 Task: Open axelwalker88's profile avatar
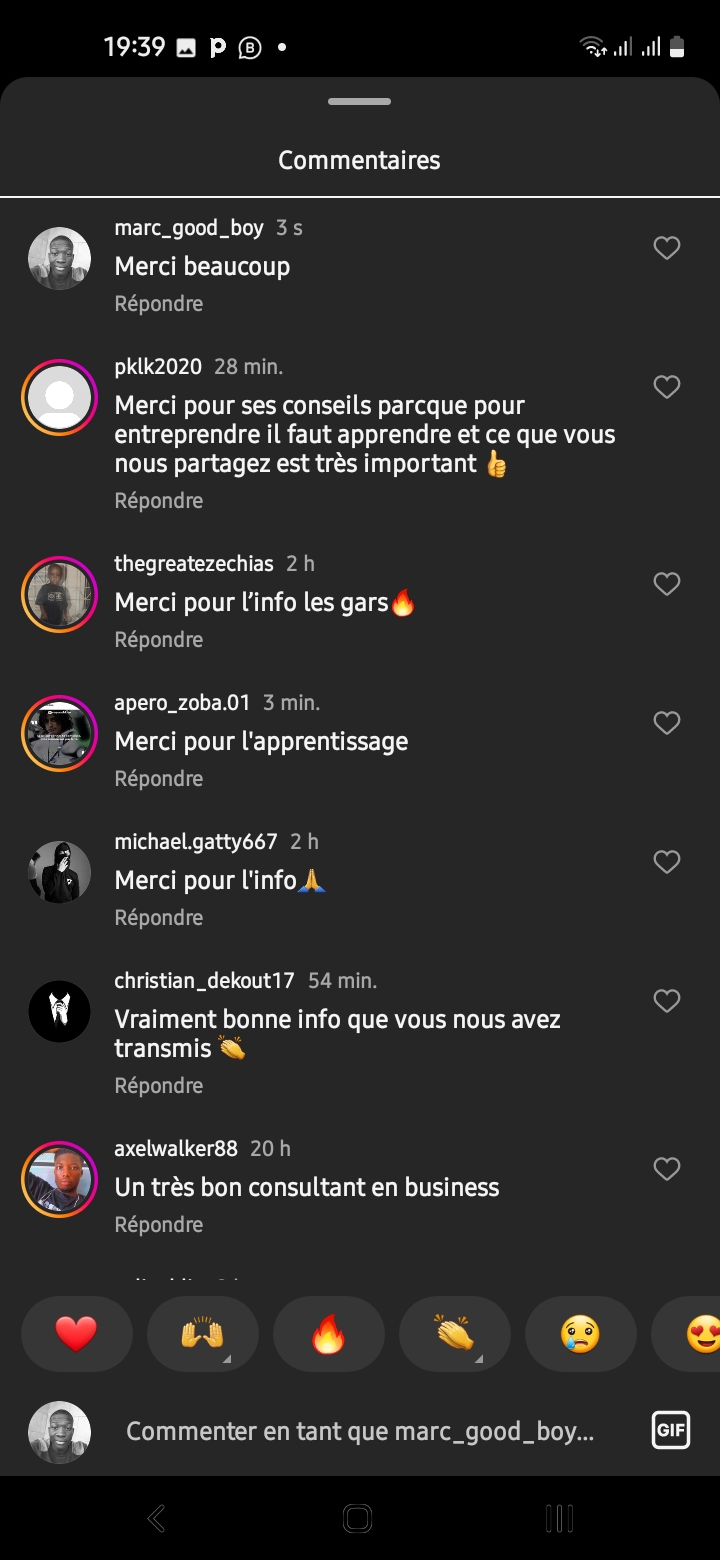[x=59, y=1179]
